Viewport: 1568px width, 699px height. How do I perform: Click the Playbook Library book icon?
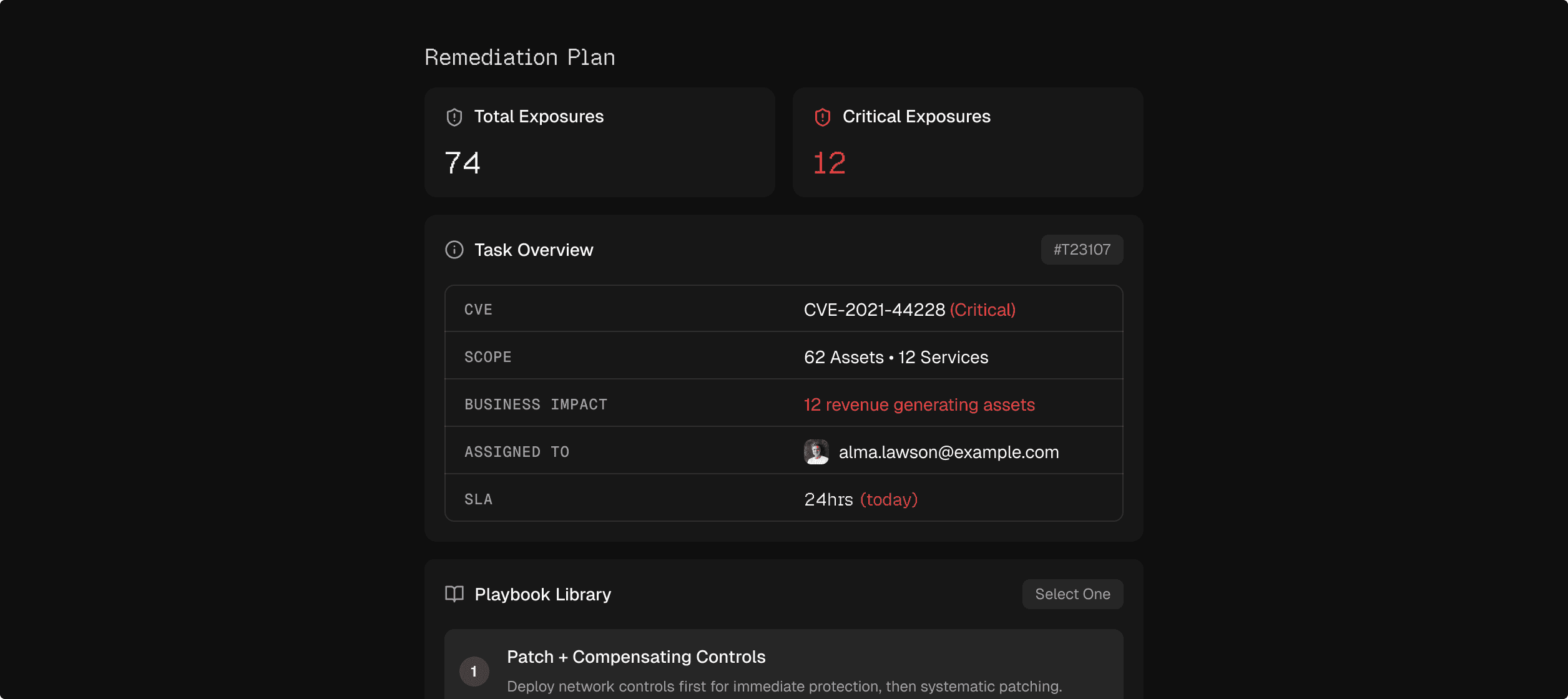(x=454, y=594)
